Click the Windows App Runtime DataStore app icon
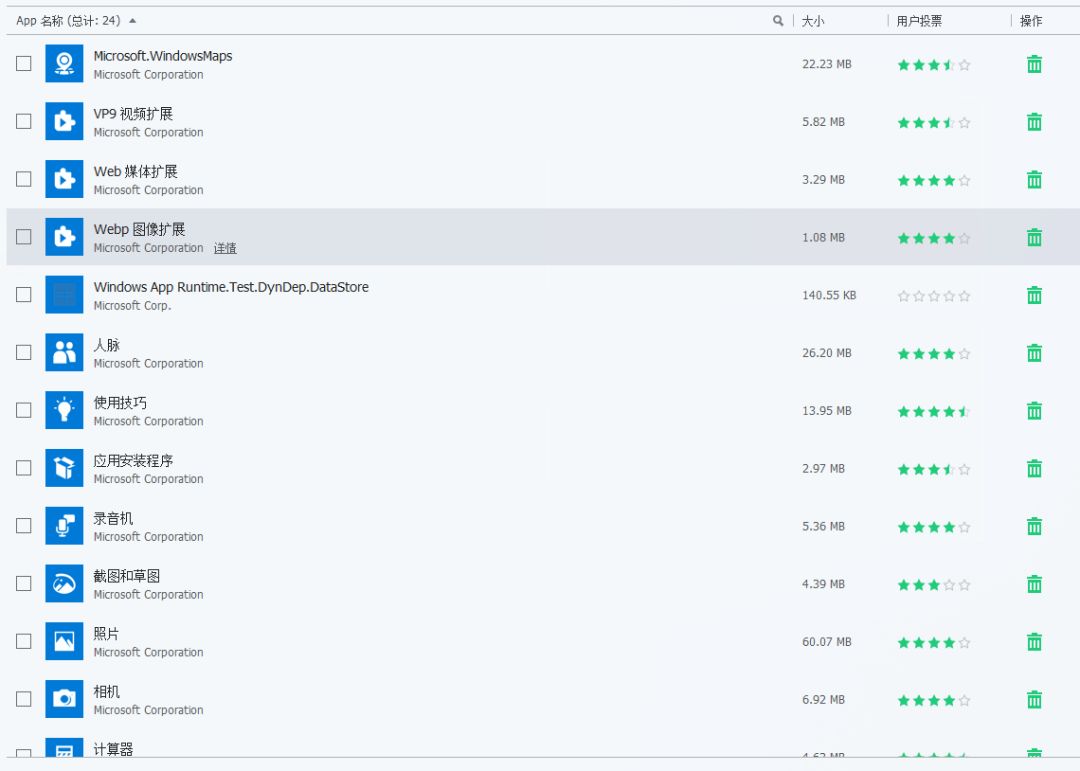1080x771 pixels. (64, 295)
